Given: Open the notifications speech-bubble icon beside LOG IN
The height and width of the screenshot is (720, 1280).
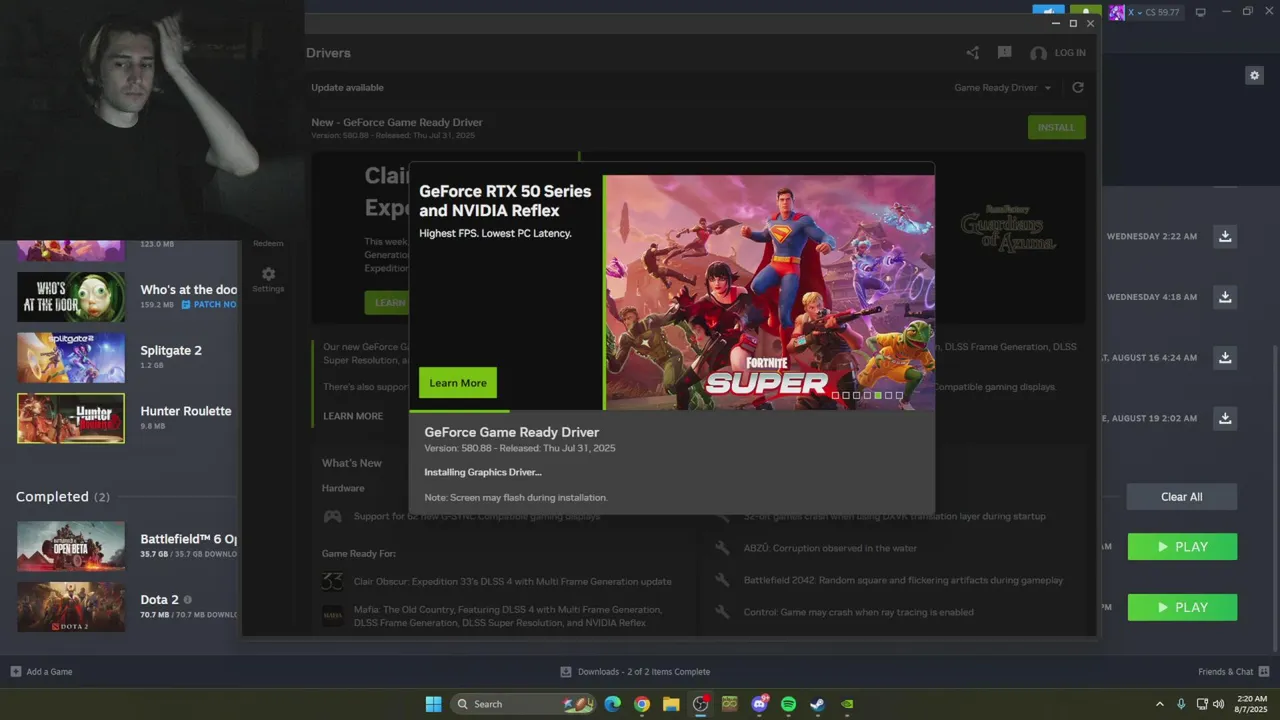Looking at the screenshot, I should coord(1005,53).
